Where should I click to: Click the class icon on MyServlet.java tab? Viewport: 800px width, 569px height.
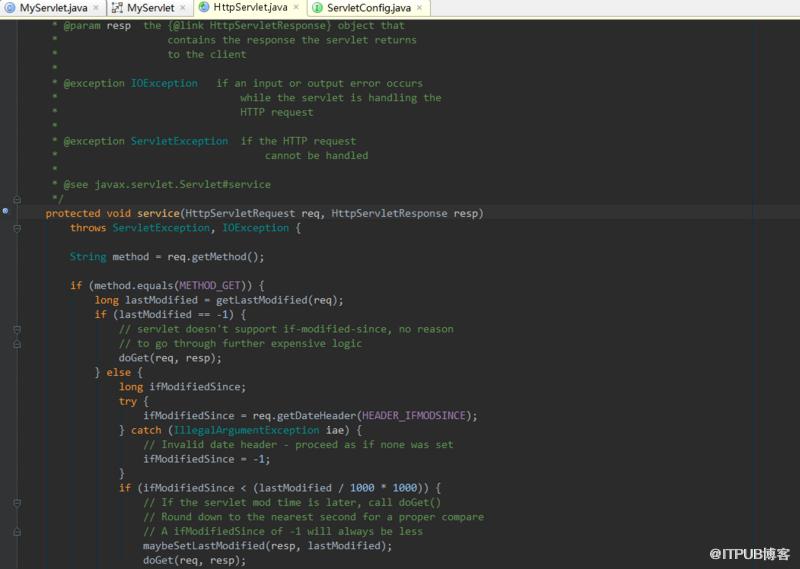pyautogui.click(x=10, y=8)
